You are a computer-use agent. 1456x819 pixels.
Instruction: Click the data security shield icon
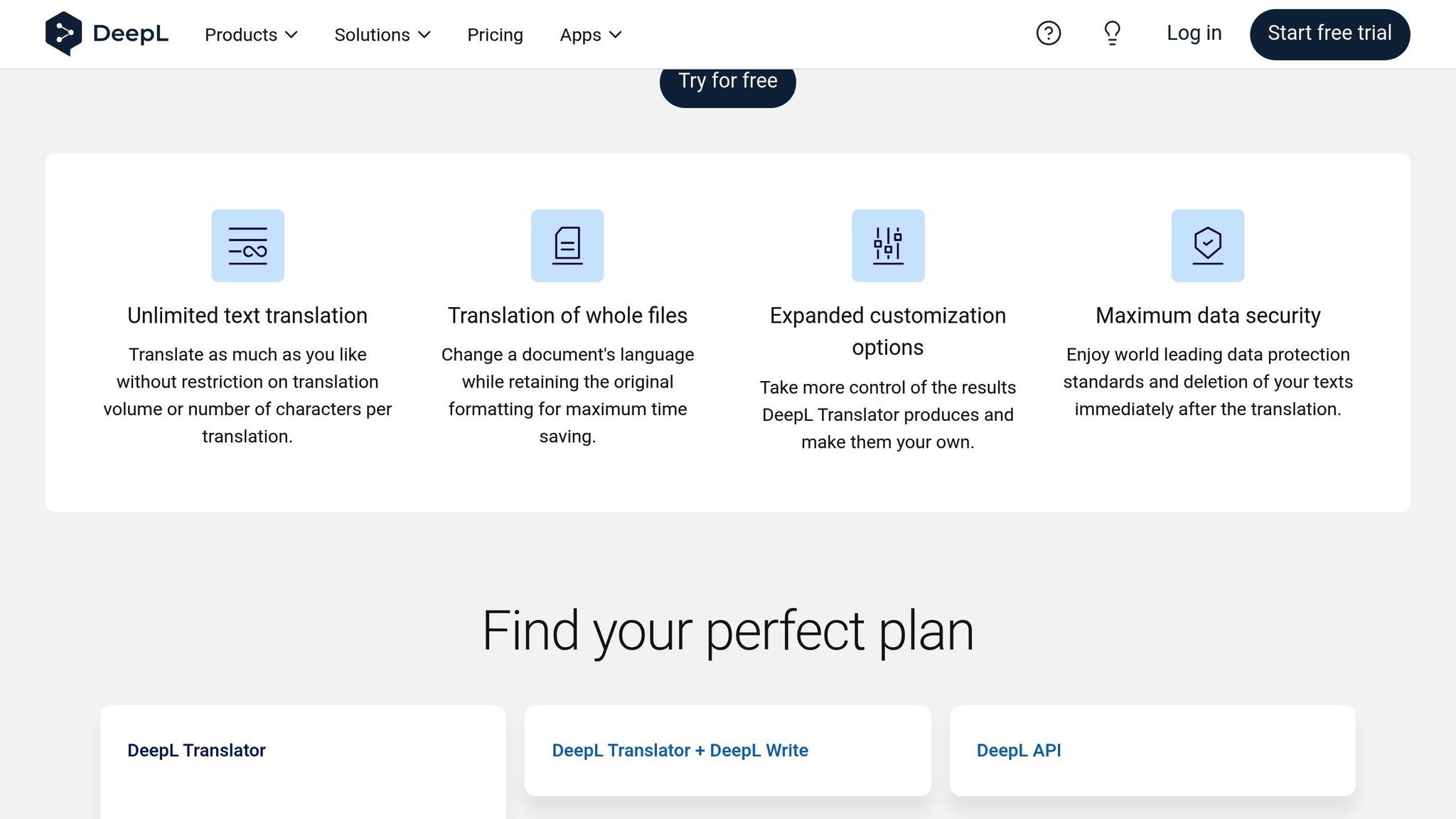(1207, 245)
